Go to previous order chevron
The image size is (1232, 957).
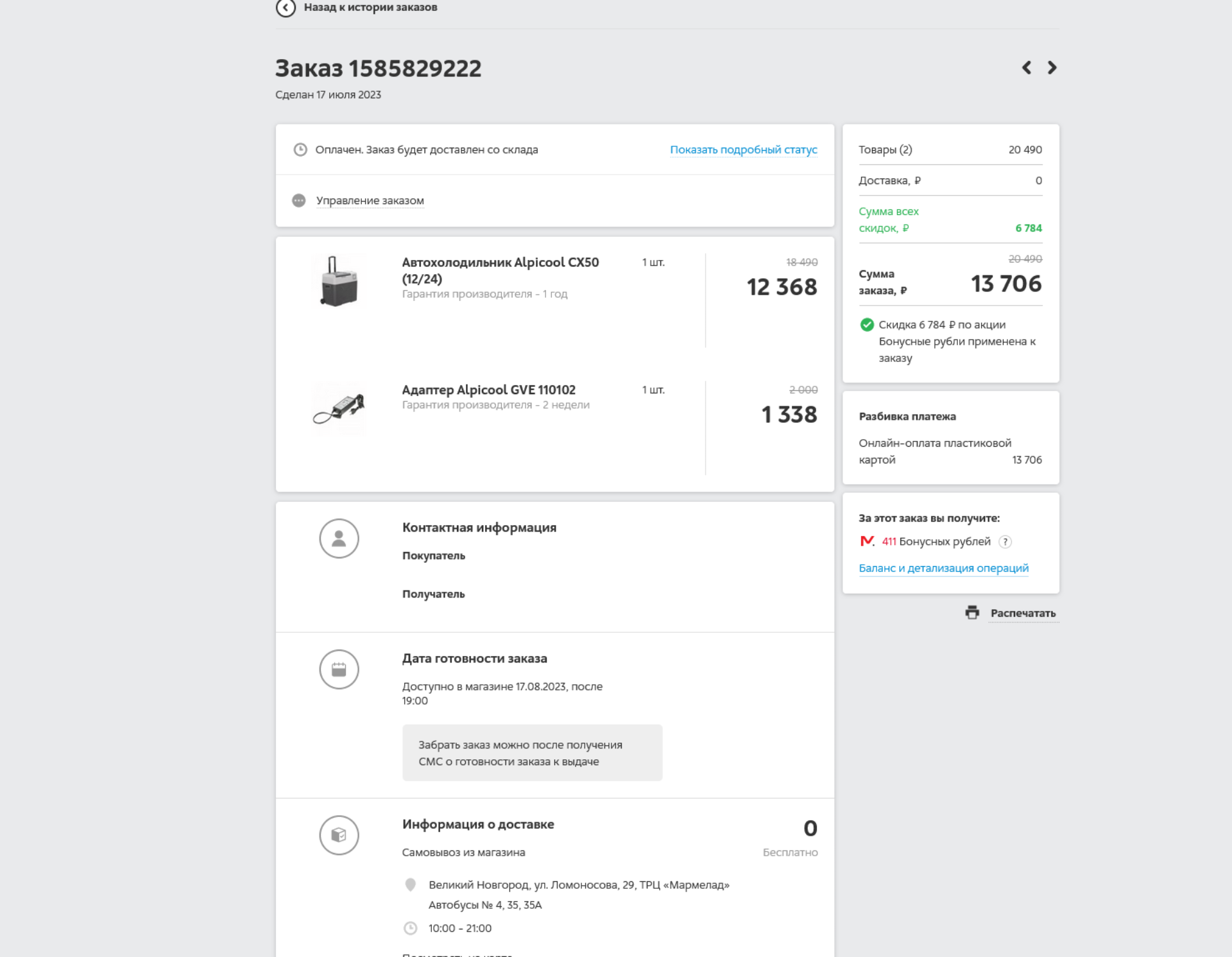click(1027, 67)
